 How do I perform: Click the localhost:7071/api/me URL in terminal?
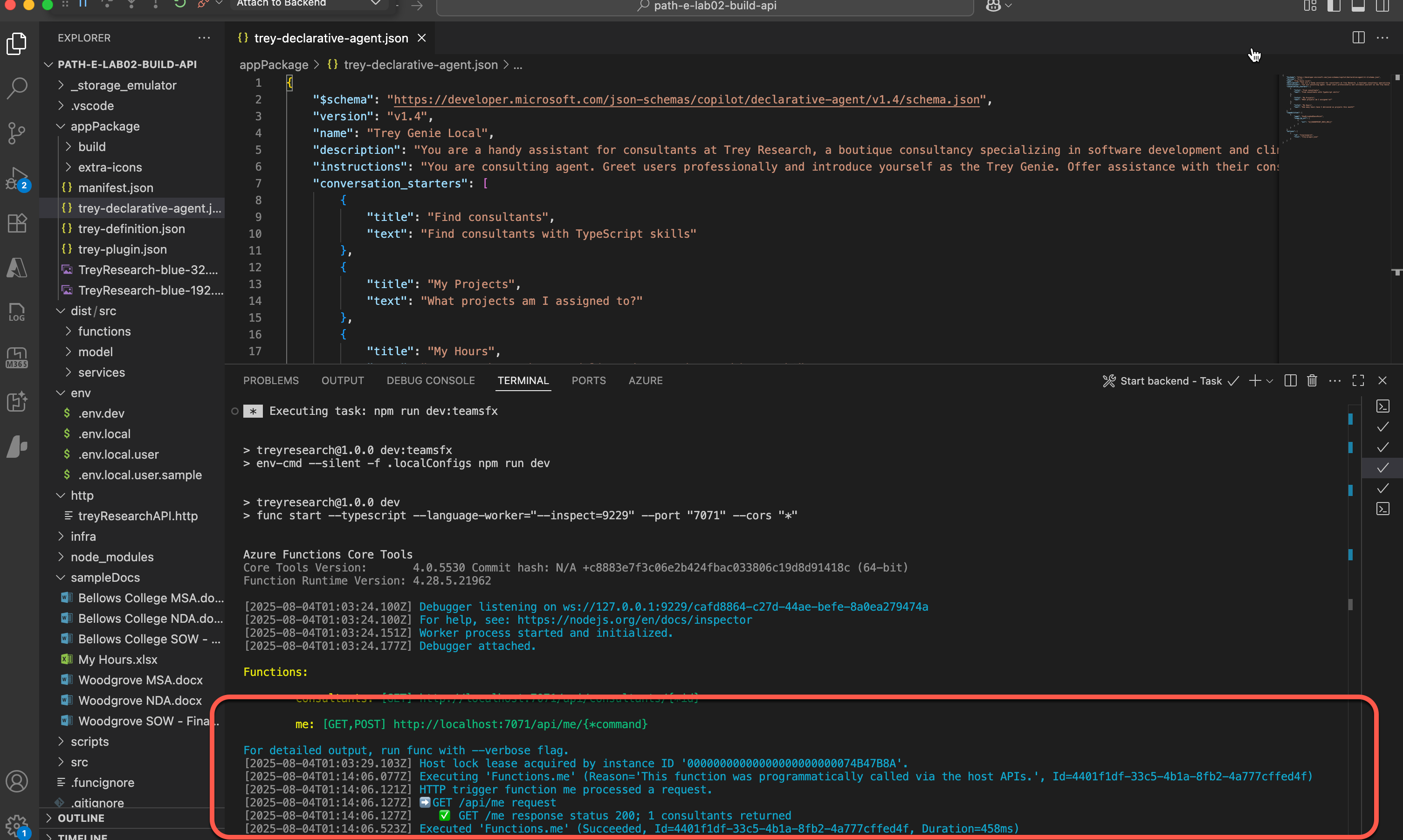point(520,724)
